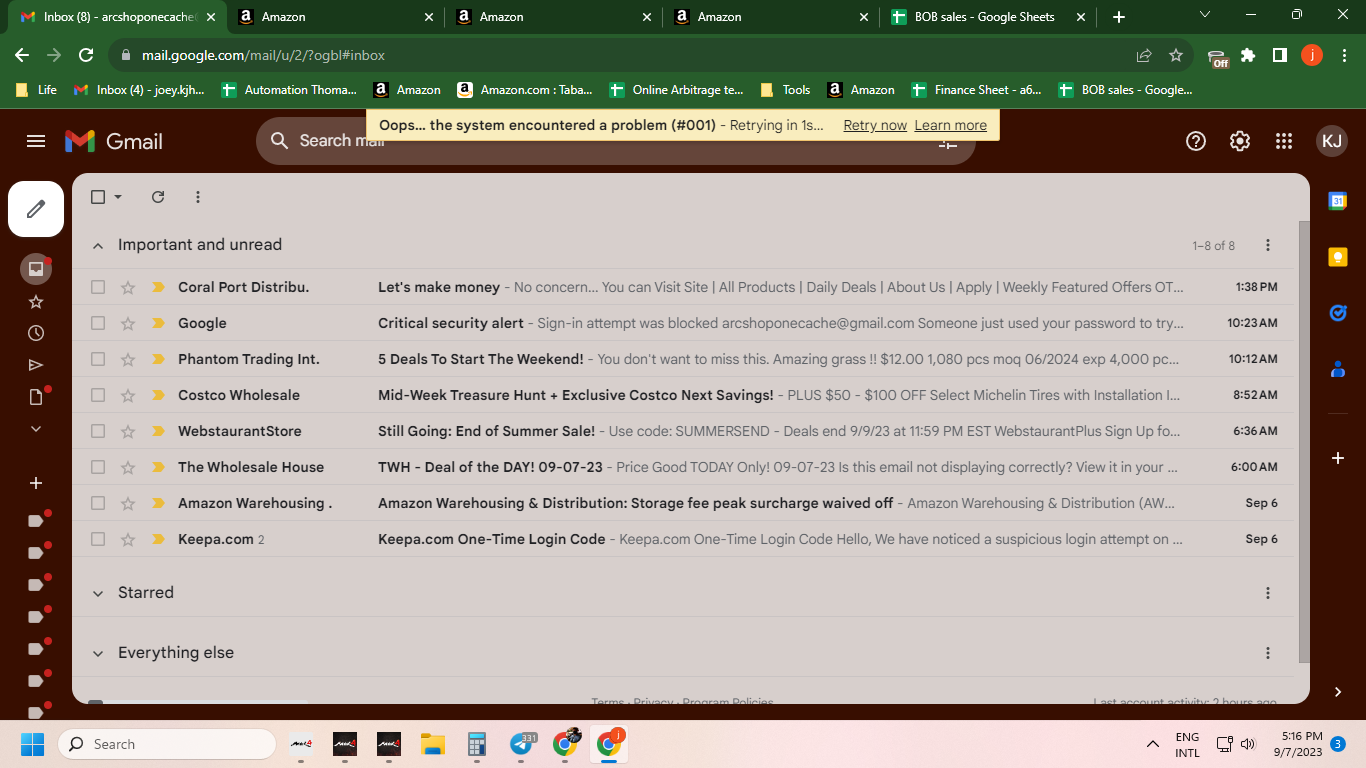Viewport: 1366px width, 768px height.
Task: Click the Chrome page reload button
Action: pos(86,55)
